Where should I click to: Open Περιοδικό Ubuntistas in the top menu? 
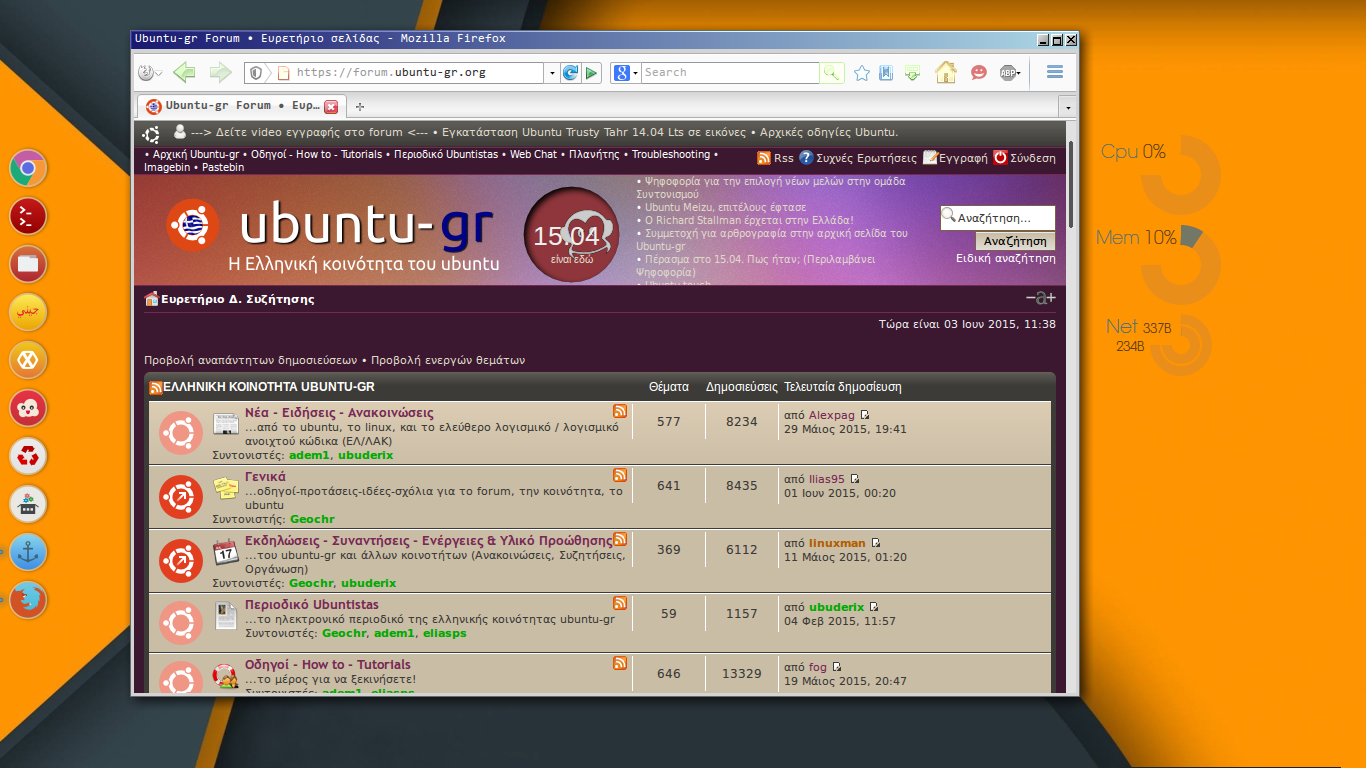[x=446, y=155]
